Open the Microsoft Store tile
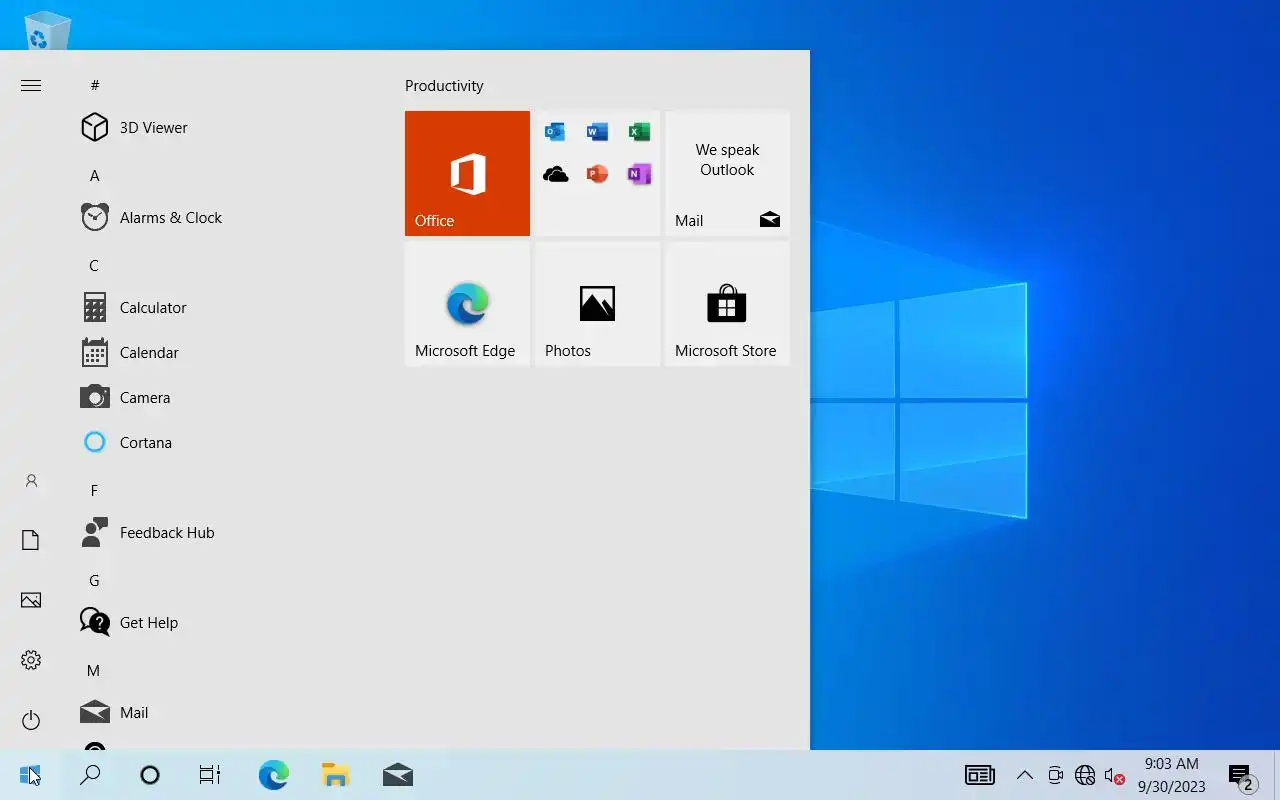The image size is (1280, 800). pos(727,303)
